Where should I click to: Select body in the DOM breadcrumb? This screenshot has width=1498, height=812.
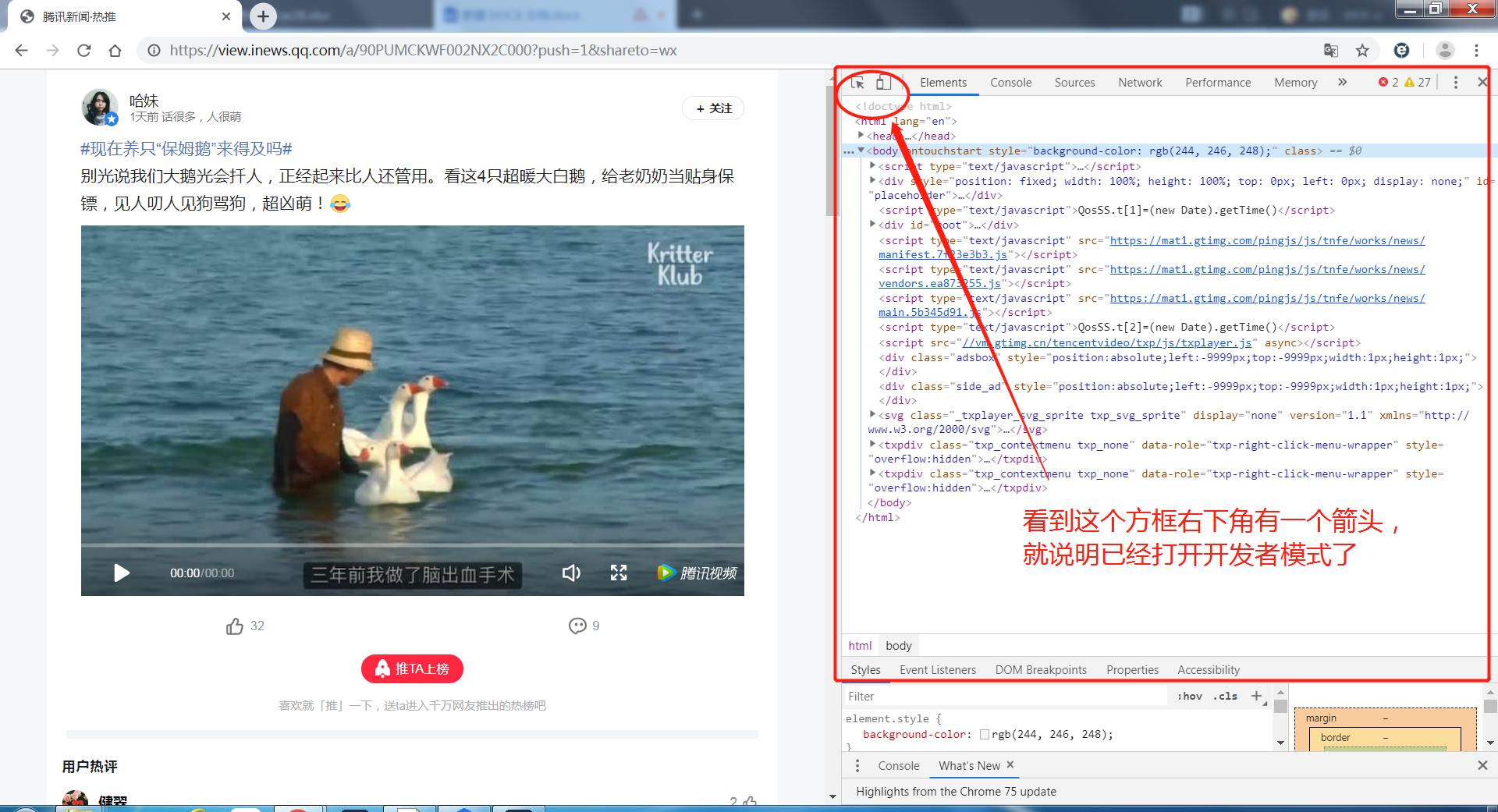click(899, 646)
